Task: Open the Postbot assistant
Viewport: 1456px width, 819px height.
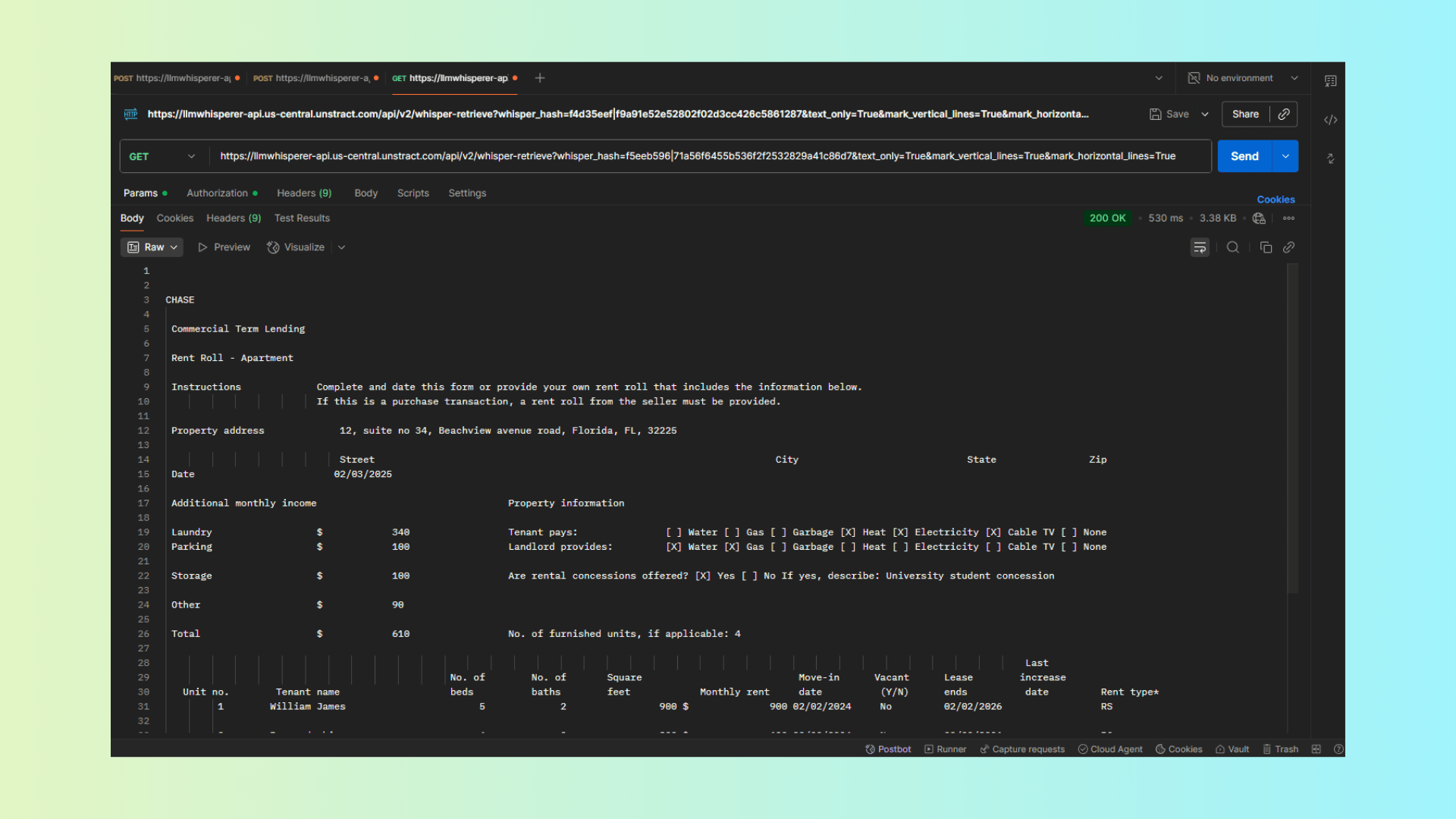Action: pyautogui.click(x=887, y=749)
